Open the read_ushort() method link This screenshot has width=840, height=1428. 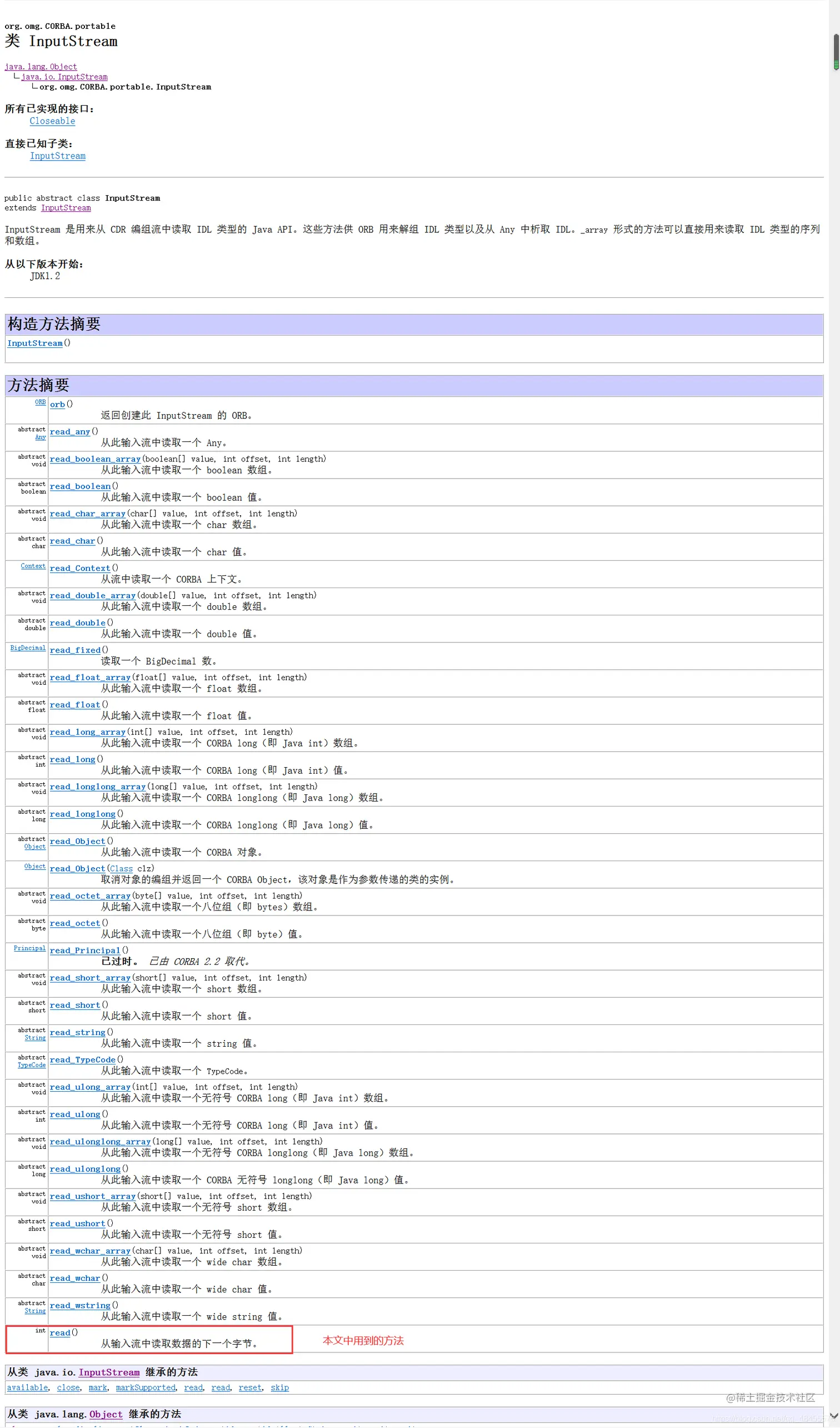[x=78, y=1224]
